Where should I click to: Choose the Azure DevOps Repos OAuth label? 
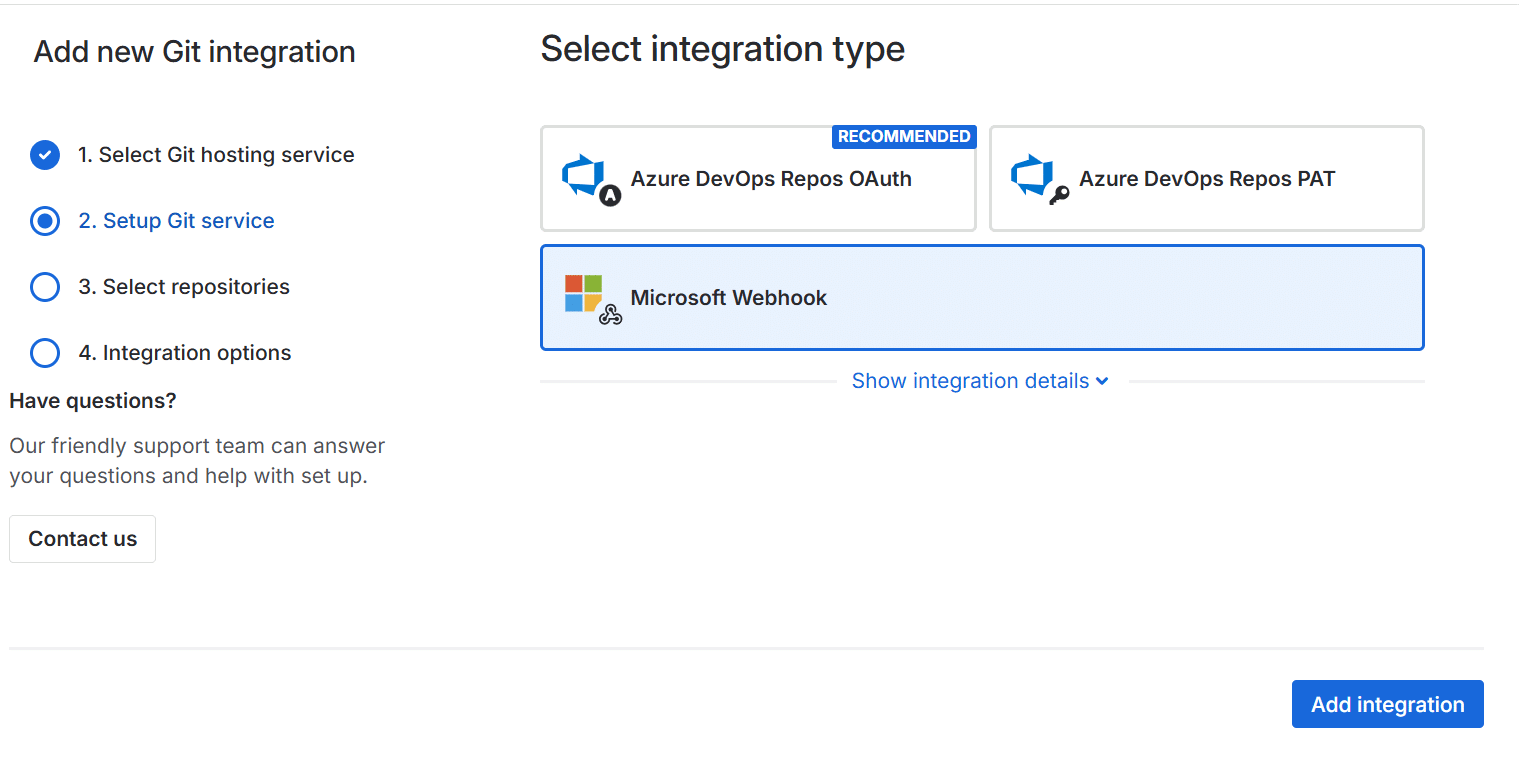tap(771, 179)
